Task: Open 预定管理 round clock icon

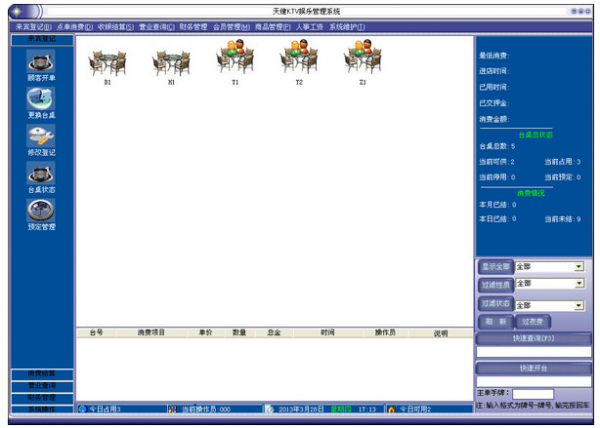Action: [x=41, y=210]
